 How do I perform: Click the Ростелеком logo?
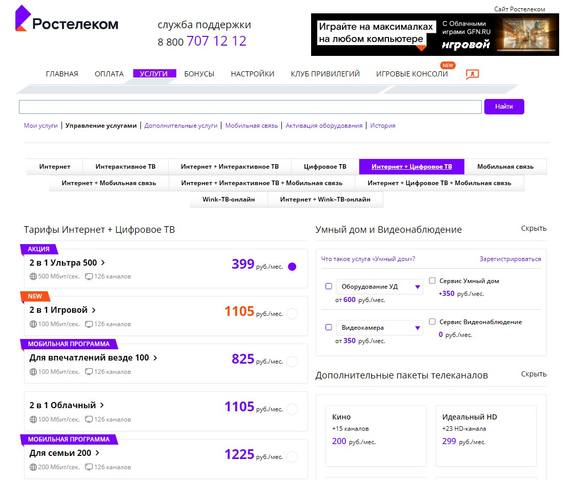coord(67,19)
